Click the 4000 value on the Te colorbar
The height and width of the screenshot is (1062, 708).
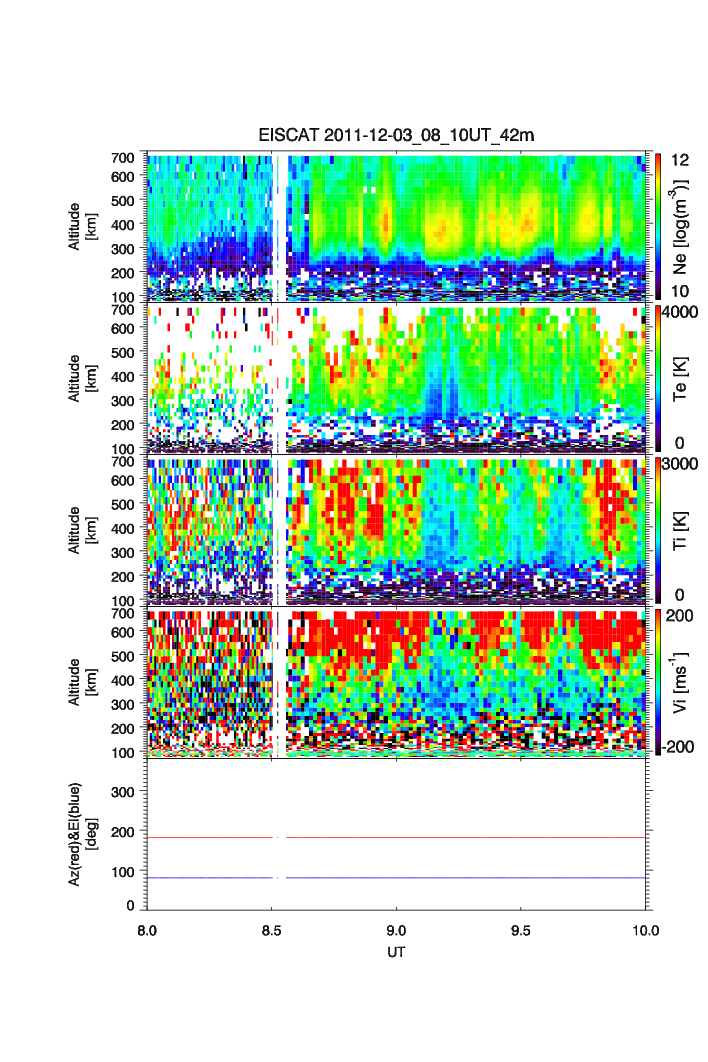682,312
